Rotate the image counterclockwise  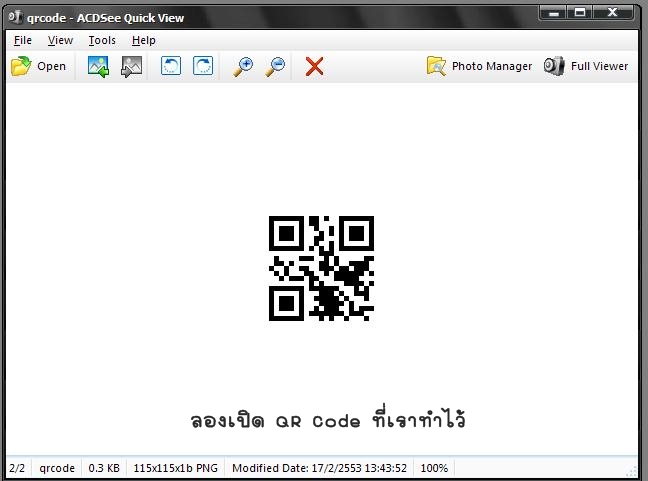171,66
